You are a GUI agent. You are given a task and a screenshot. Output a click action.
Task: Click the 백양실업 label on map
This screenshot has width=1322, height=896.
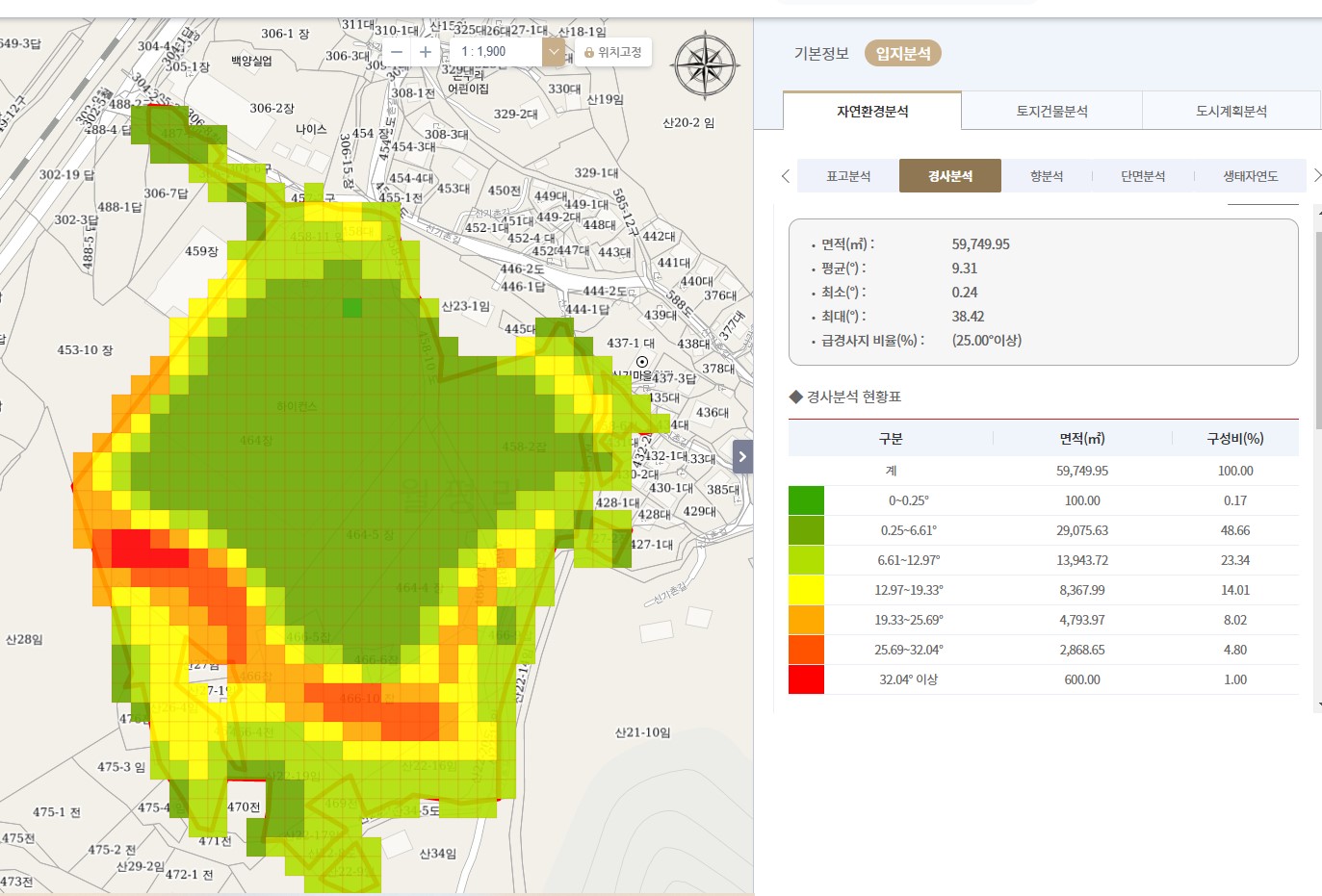coord(251,61)
